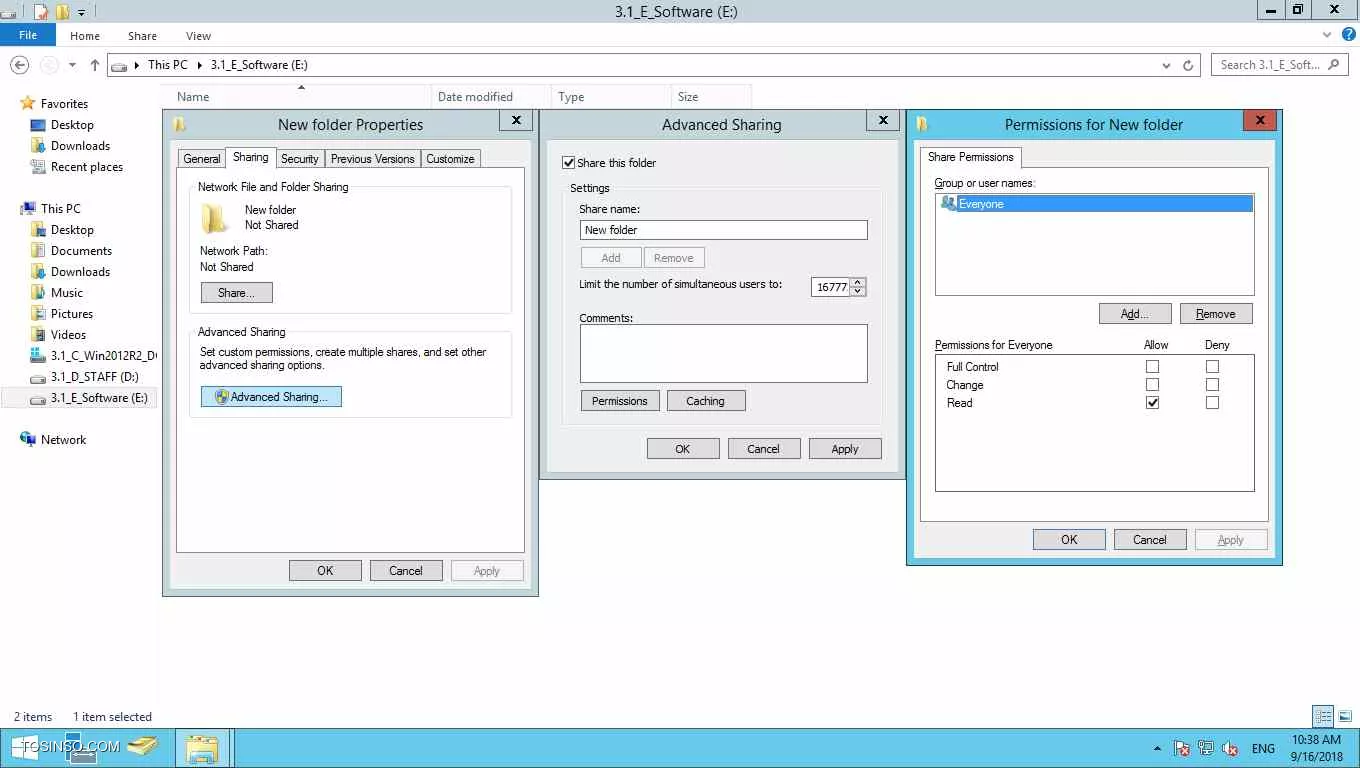The height and width of the screenshot is (768, 1360).
Task: Show hidden tray icons arrow
Action: 1158,748
